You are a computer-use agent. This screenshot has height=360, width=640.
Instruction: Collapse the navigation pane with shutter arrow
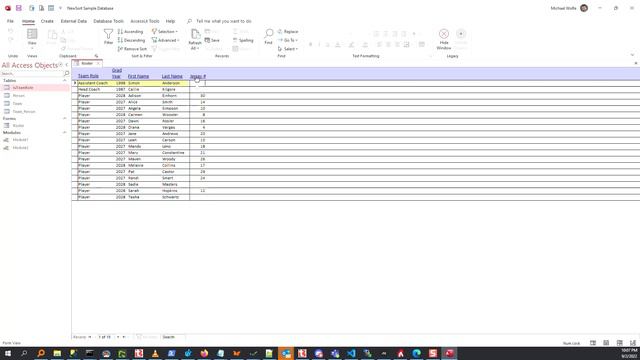click(x=67, y=65)
